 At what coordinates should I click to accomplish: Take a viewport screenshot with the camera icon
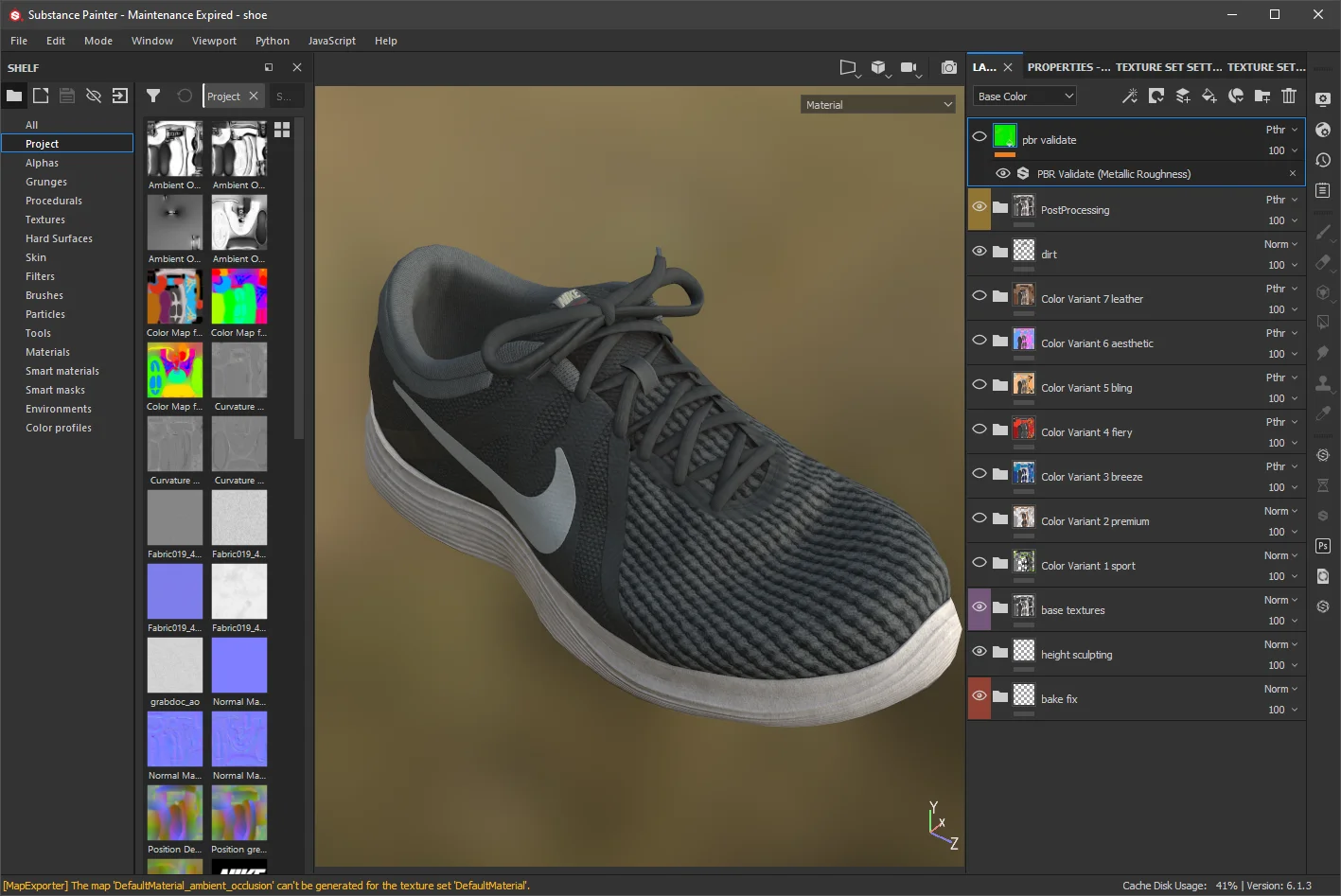(949, 67)
